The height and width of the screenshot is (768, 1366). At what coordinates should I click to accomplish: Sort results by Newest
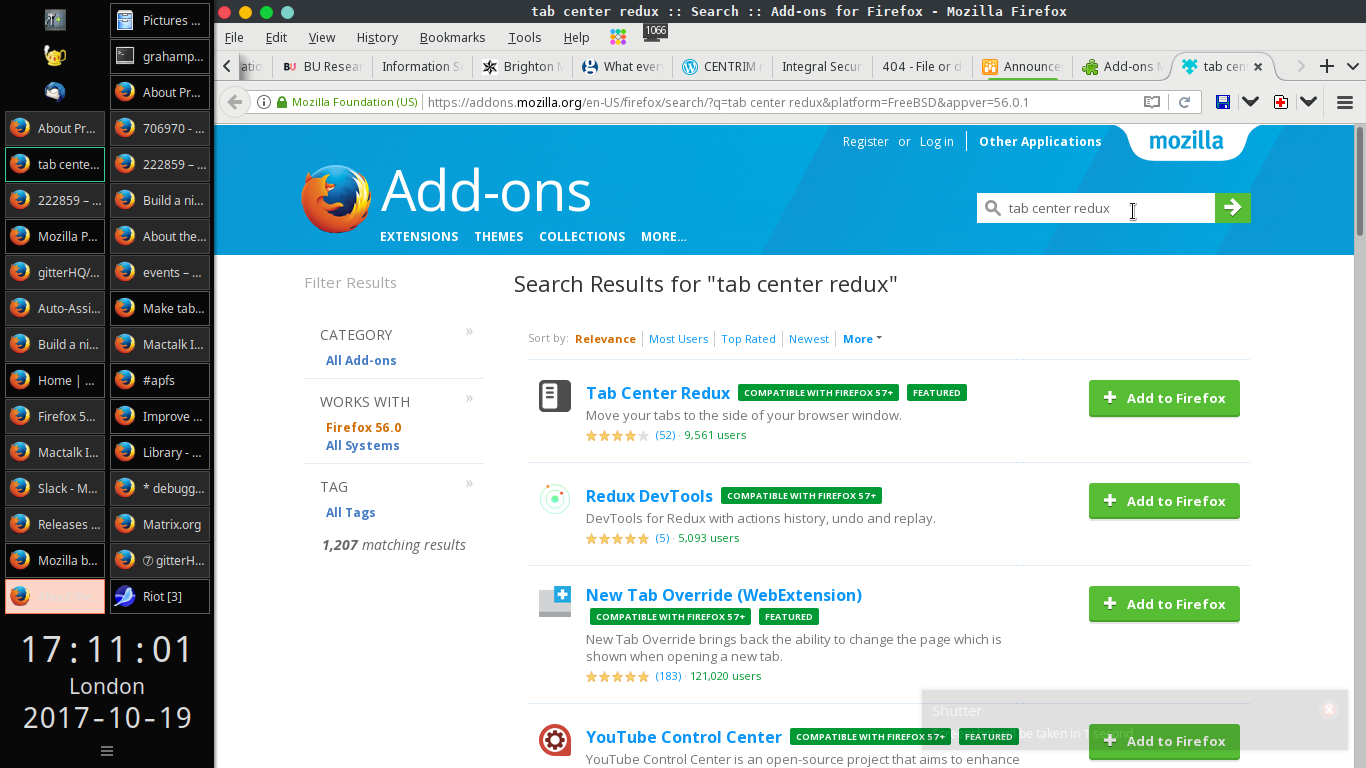tap(808, 339)
